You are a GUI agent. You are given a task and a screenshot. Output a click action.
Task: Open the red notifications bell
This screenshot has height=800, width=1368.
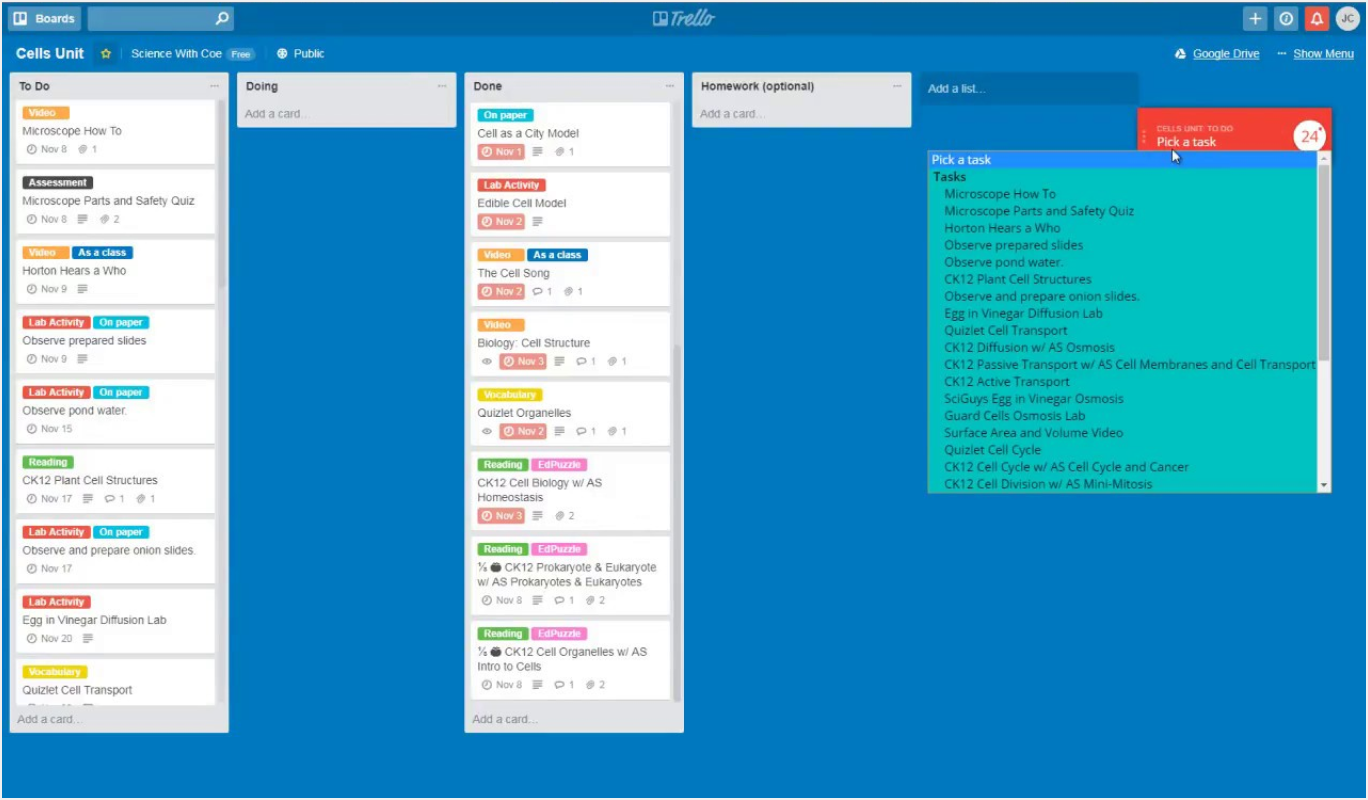(x=1317, y=18)
